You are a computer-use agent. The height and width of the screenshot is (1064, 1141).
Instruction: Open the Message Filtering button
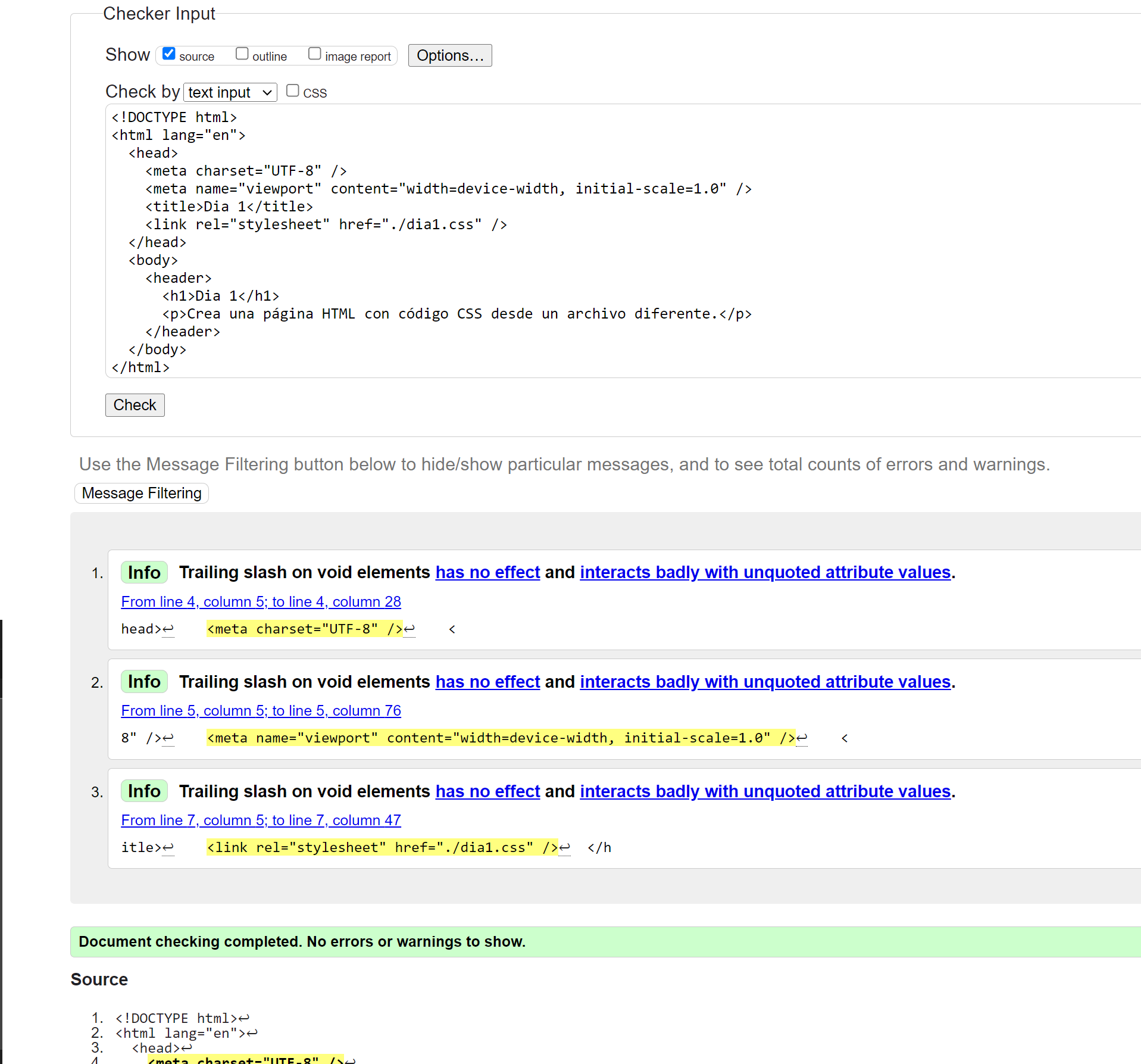click(x=142, y=494)
